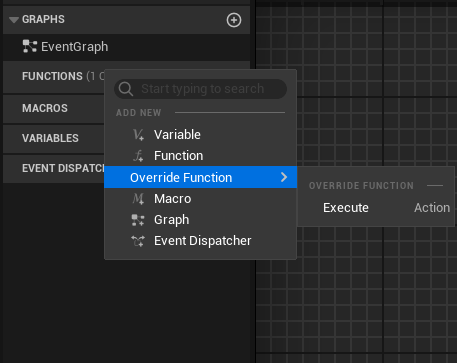Click the ADD NEW heading text
The image size is (457, 363).
coord(139,113)
